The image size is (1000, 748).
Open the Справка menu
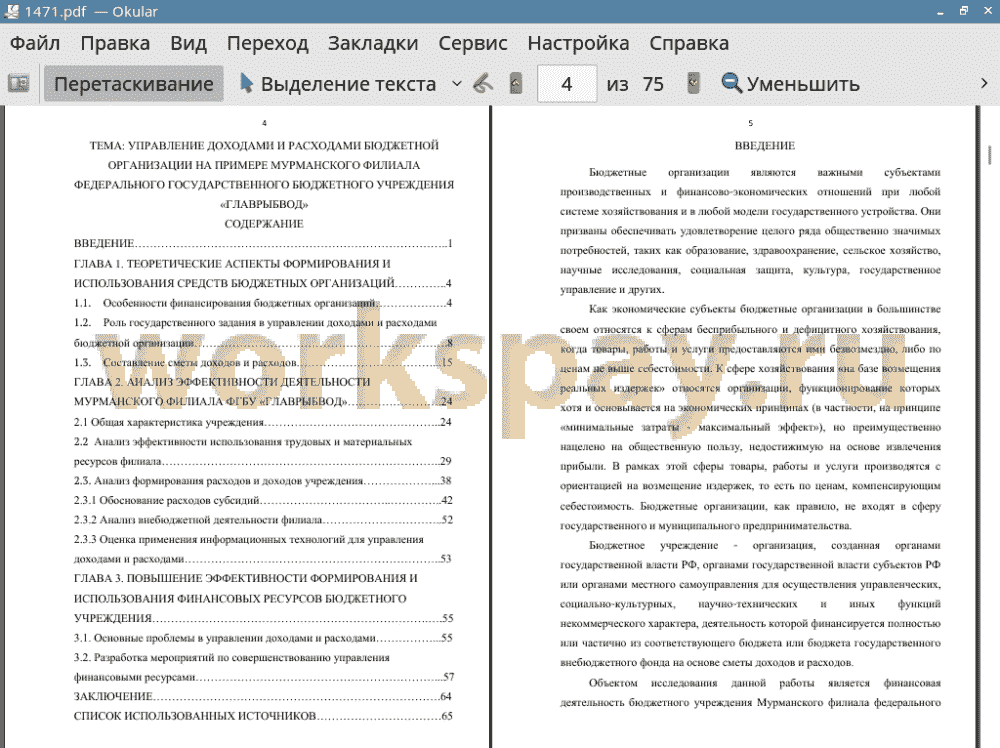coord(689,43)
